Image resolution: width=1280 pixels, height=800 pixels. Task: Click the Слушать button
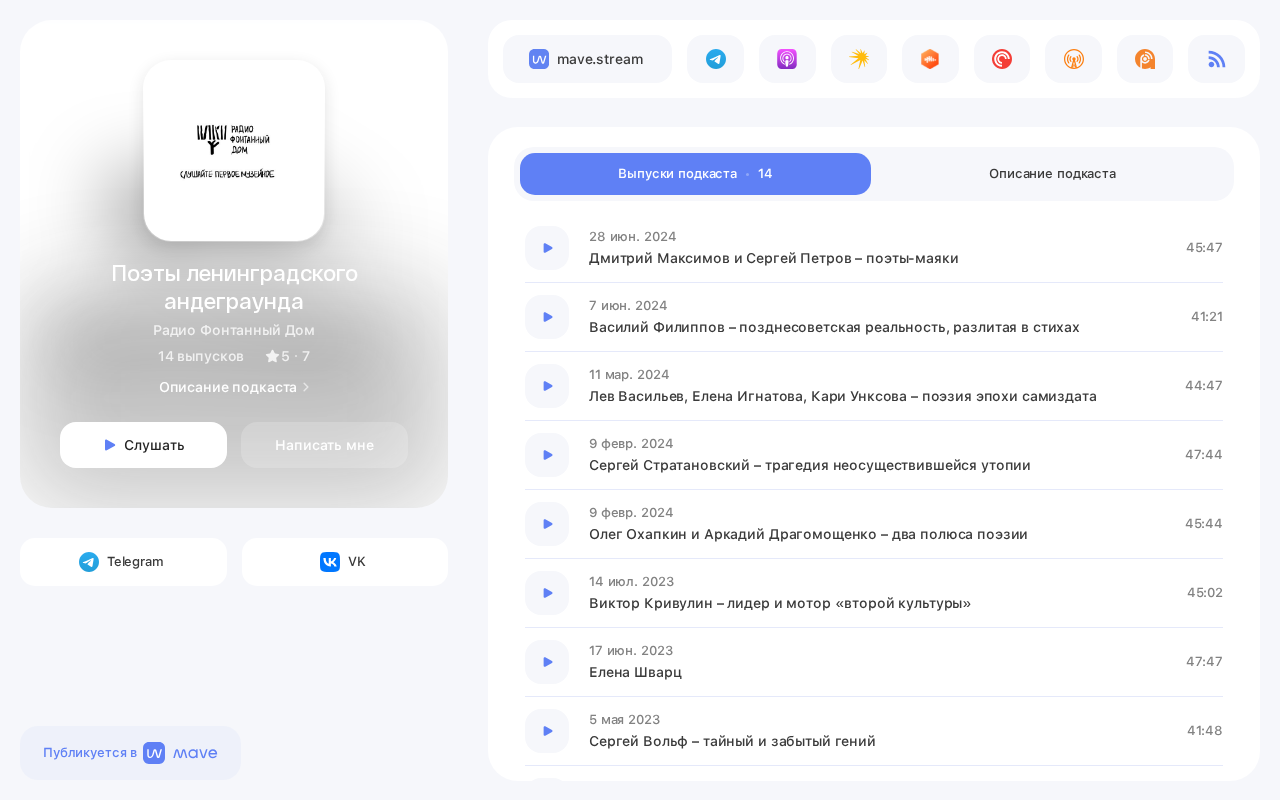(x=143, y=445)
